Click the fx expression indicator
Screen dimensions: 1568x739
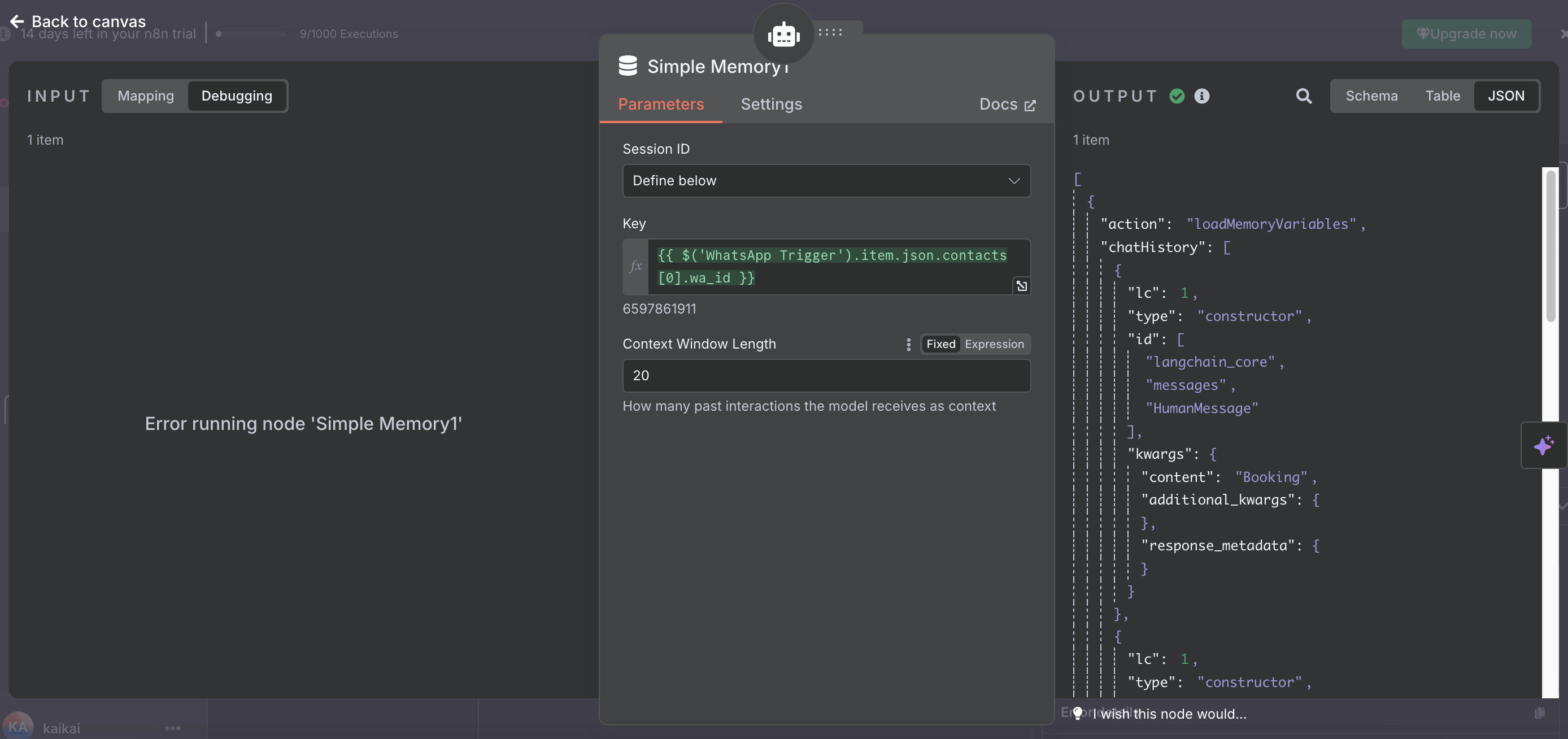635,266
